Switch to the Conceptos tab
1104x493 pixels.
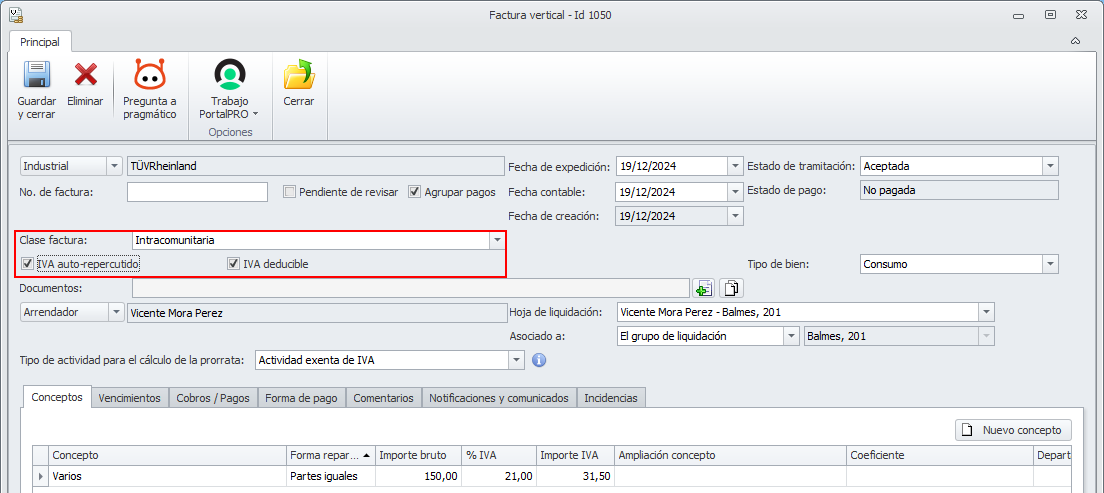pyautogui.click(x=57, y=397)
